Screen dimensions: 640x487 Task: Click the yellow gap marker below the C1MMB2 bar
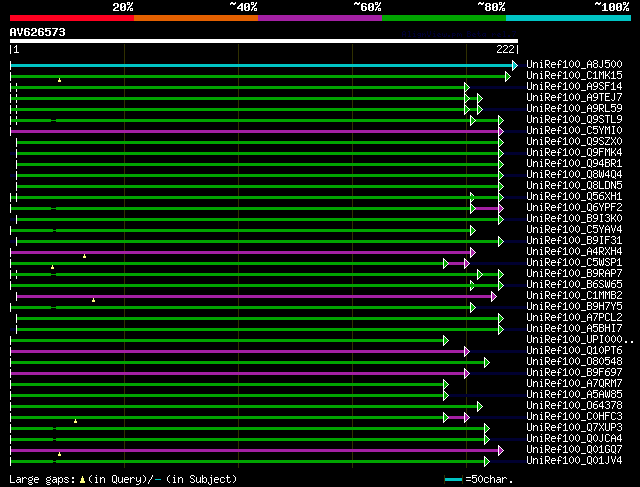coord(93,300)
